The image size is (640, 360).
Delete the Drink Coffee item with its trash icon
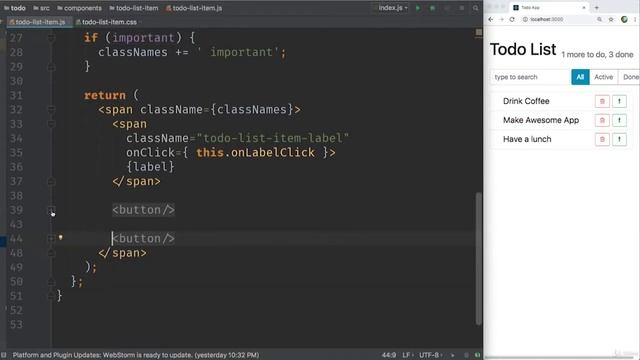[602, 101]
